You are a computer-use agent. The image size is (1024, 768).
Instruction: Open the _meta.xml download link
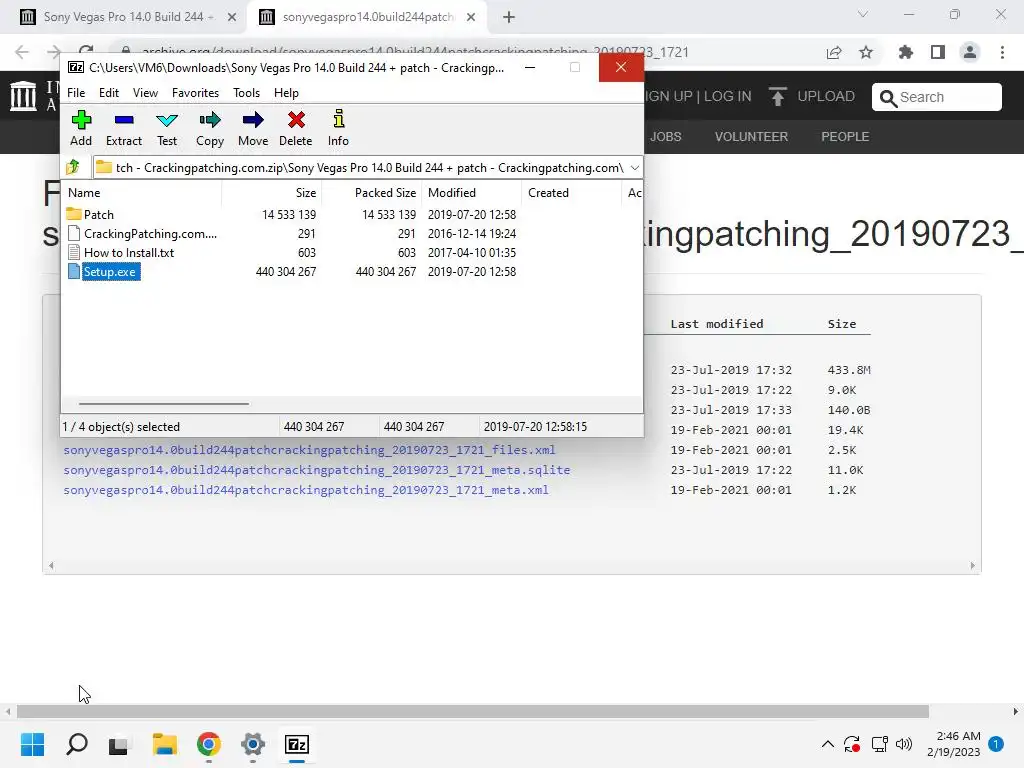pyautogui.click(x=306, y=490)
